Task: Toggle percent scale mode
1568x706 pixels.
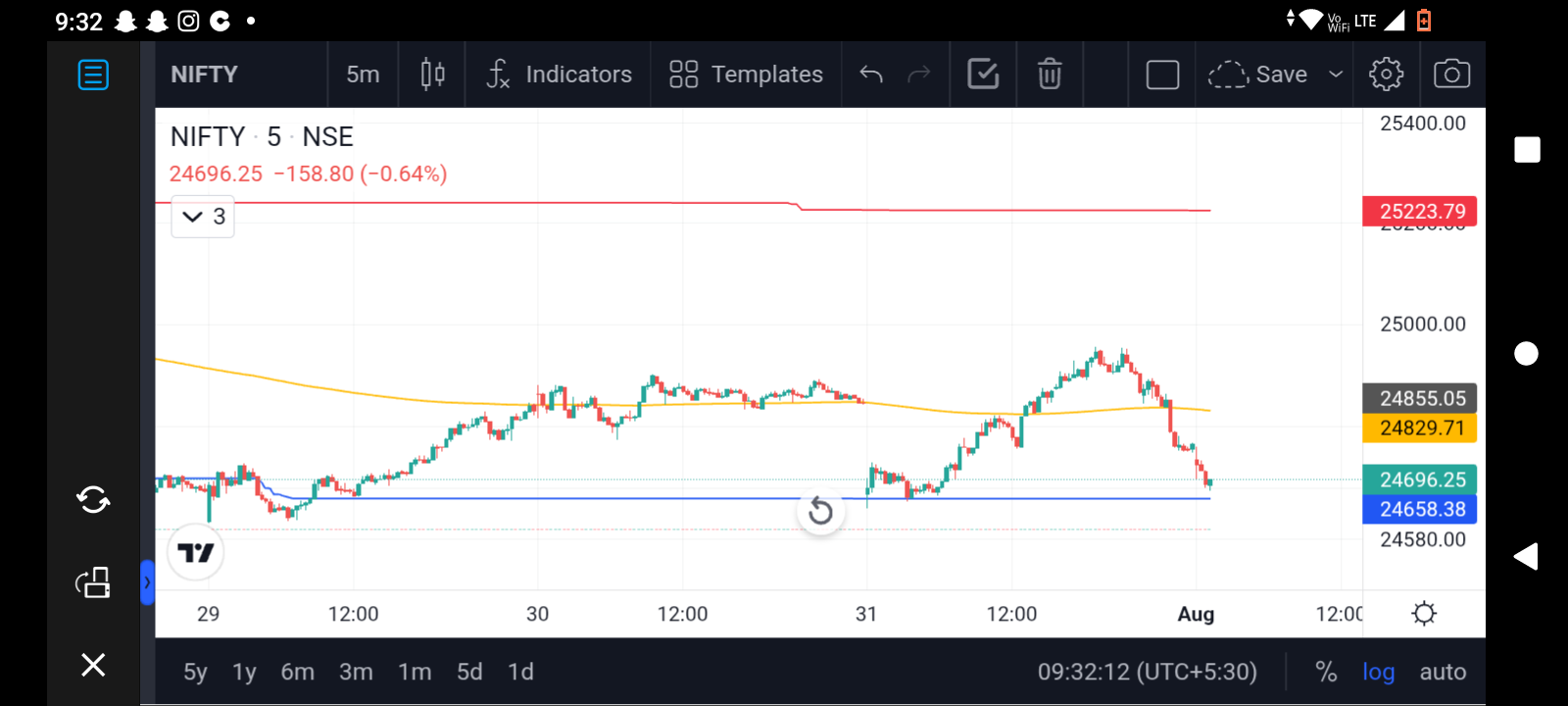Action: [1326, 672]
